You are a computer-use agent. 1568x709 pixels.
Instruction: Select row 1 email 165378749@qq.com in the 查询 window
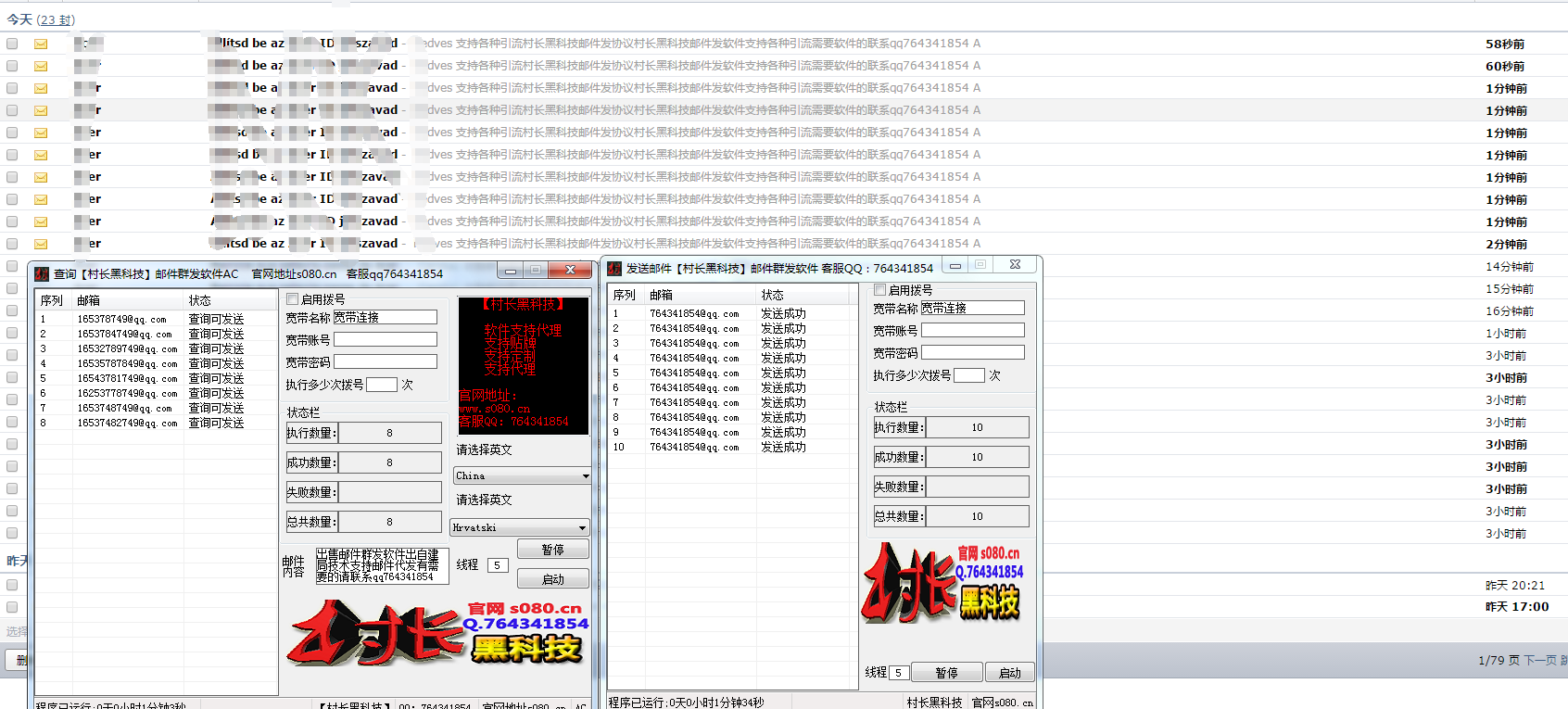pyautogui.click(x=121, y=320)
